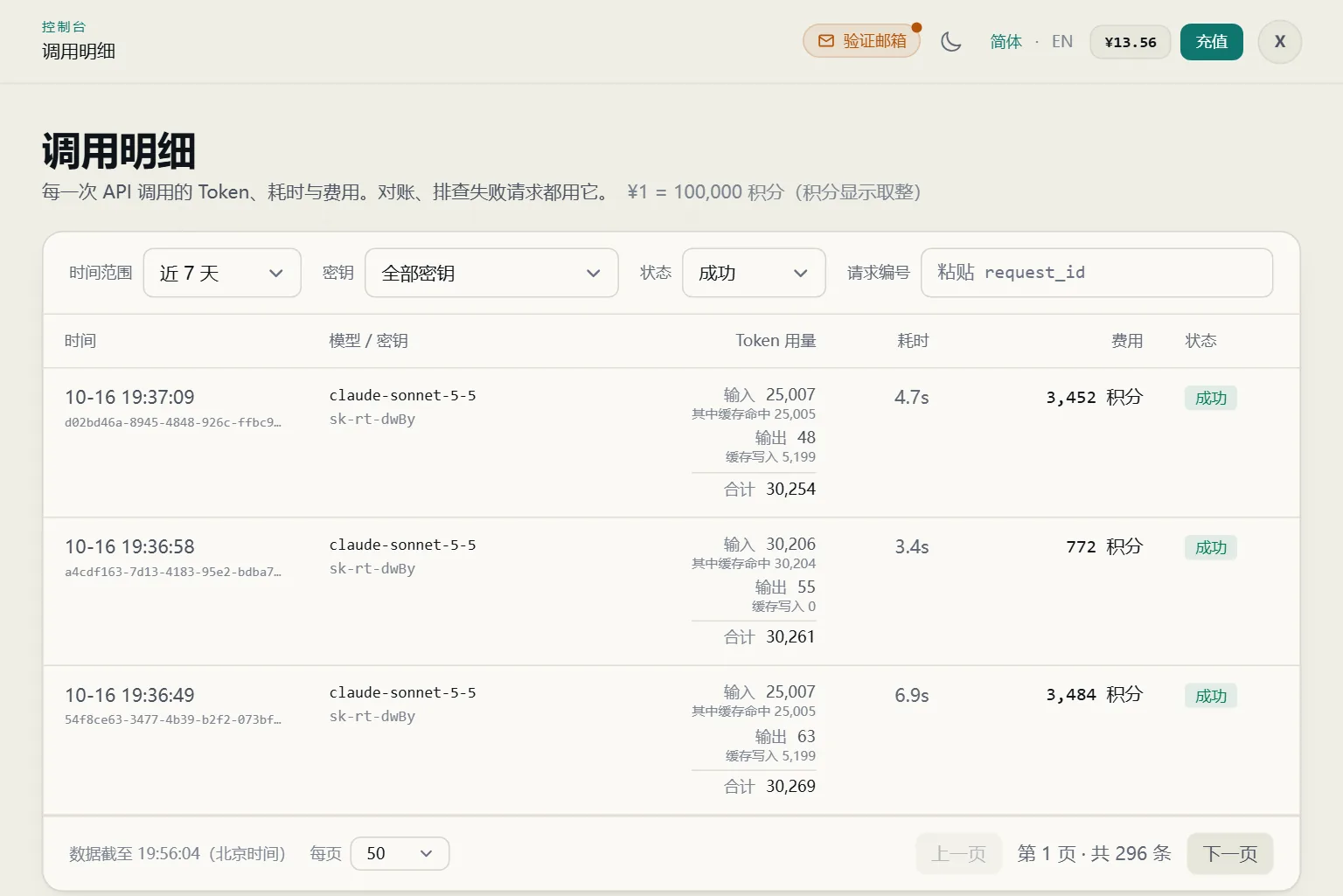Image resolution: width=1343 pixels, height=896 pixels.
Task: Click the 上一页 previous page button
Action: [958, 853]
